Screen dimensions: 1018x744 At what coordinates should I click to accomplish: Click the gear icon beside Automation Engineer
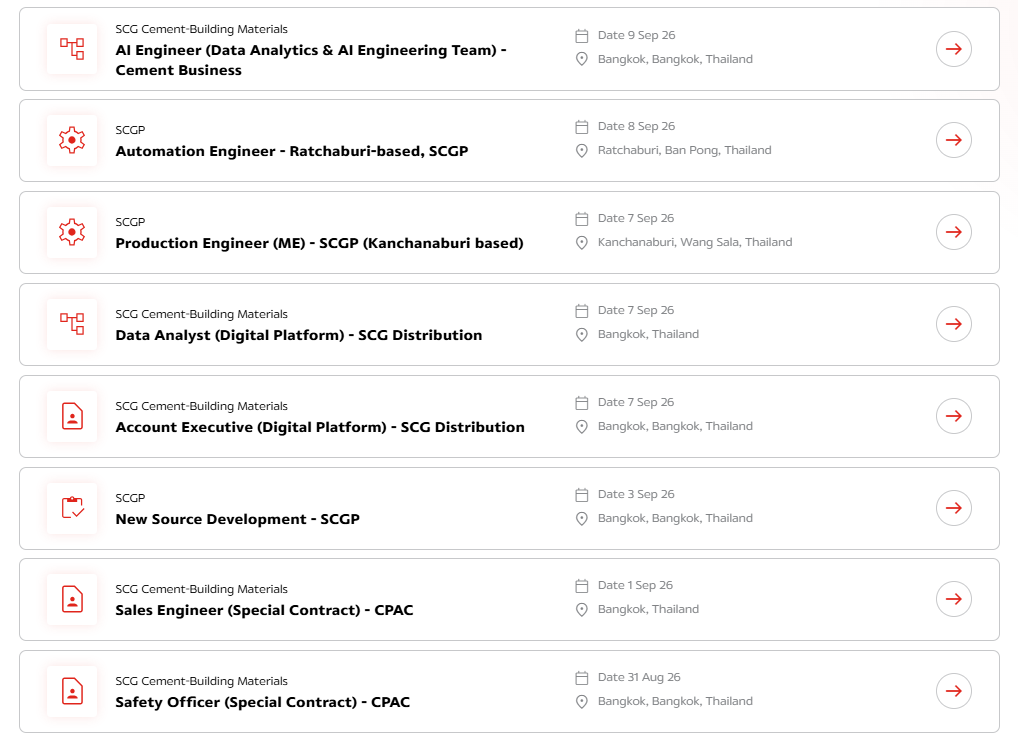[x=72, y=140]
